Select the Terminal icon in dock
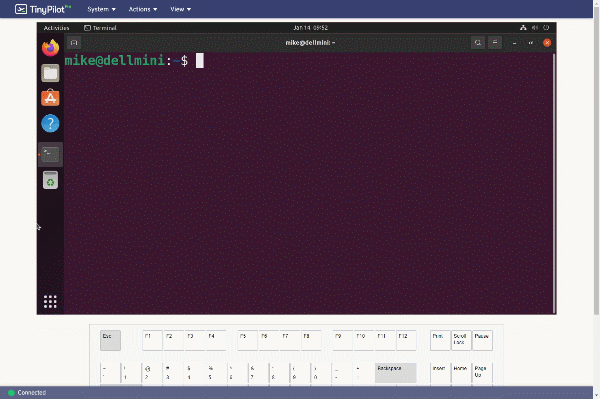Screen dimensions: 600x399 pos(51,155)
